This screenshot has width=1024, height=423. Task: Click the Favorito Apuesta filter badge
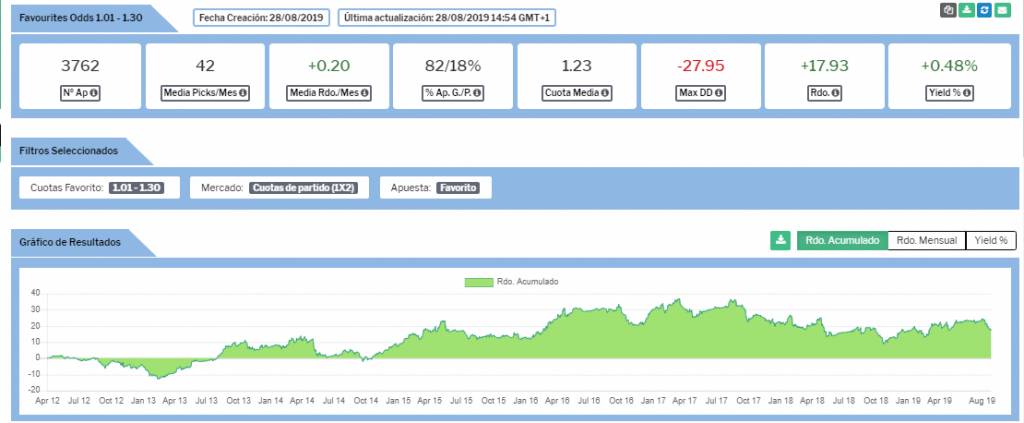tap(460, 187)
